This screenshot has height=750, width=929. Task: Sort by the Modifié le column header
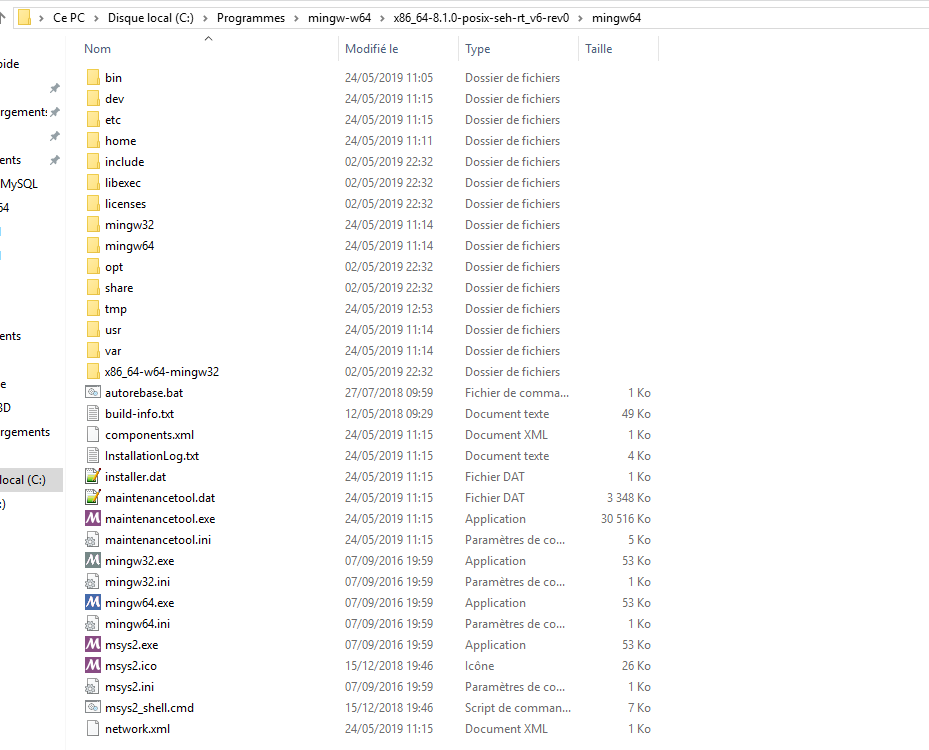click(x=371, y=49)
